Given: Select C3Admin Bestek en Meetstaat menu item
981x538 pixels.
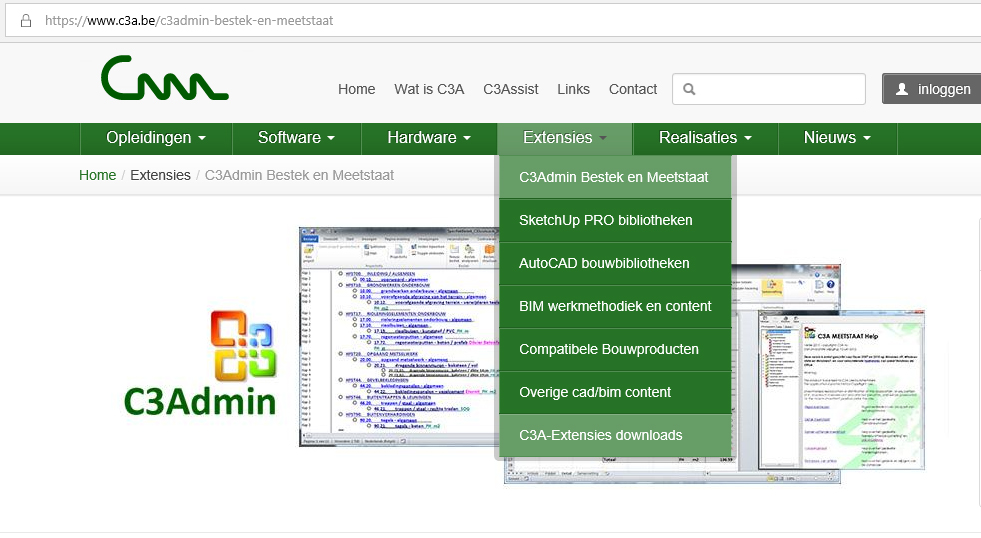Looking at the screenshot, I should pyautogui.click(x=615, y=177).
